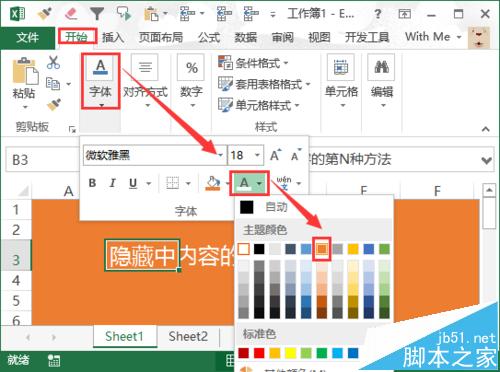The height and width of the screenshot is (372, 500).
Task: Click the paste clipboard icon in quick access toolbar
Action: point(151,14)
